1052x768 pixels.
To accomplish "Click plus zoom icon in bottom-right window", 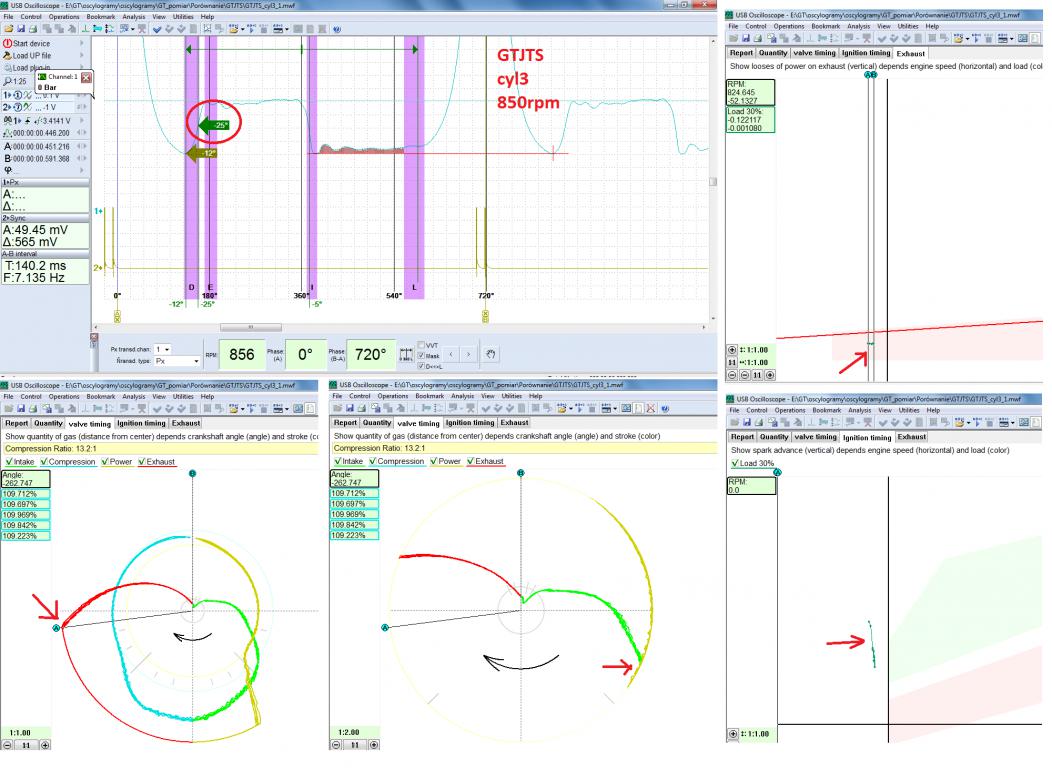I will (733, 734).
